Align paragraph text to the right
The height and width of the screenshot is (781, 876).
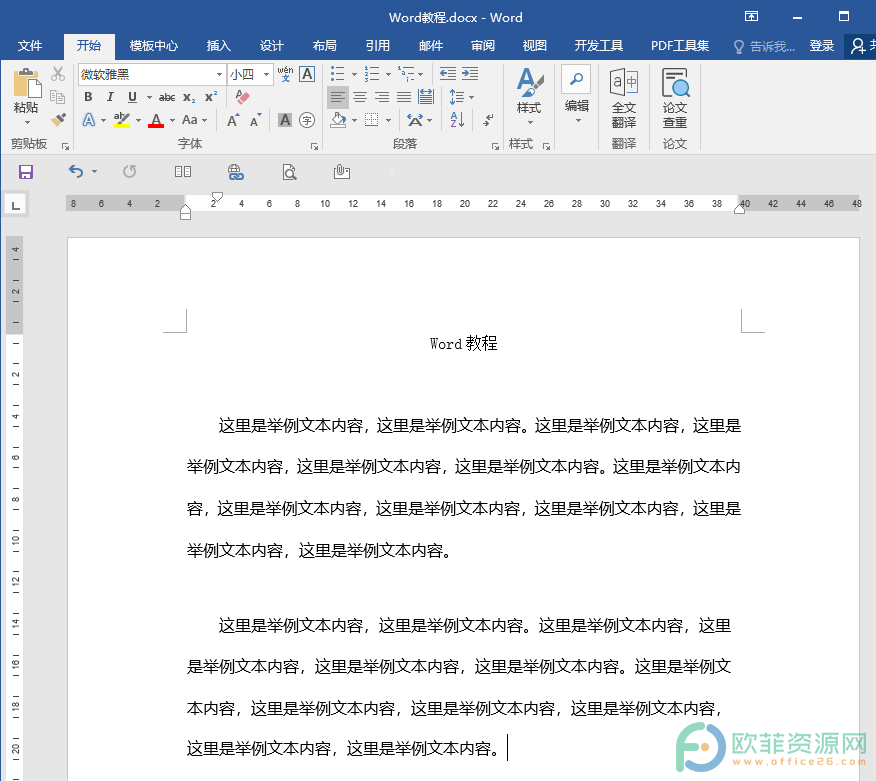[x=382, y=97]
